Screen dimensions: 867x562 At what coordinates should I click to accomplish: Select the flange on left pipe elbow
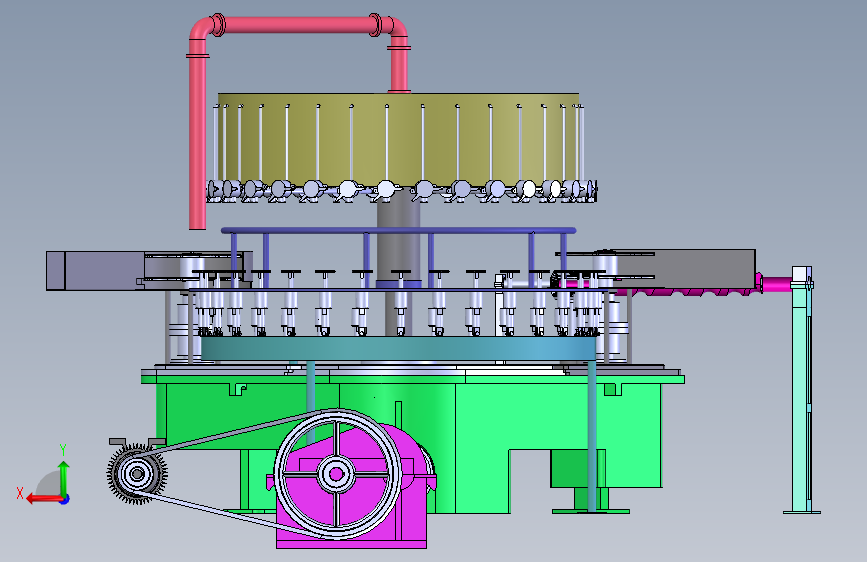click(x=218, y=25)
